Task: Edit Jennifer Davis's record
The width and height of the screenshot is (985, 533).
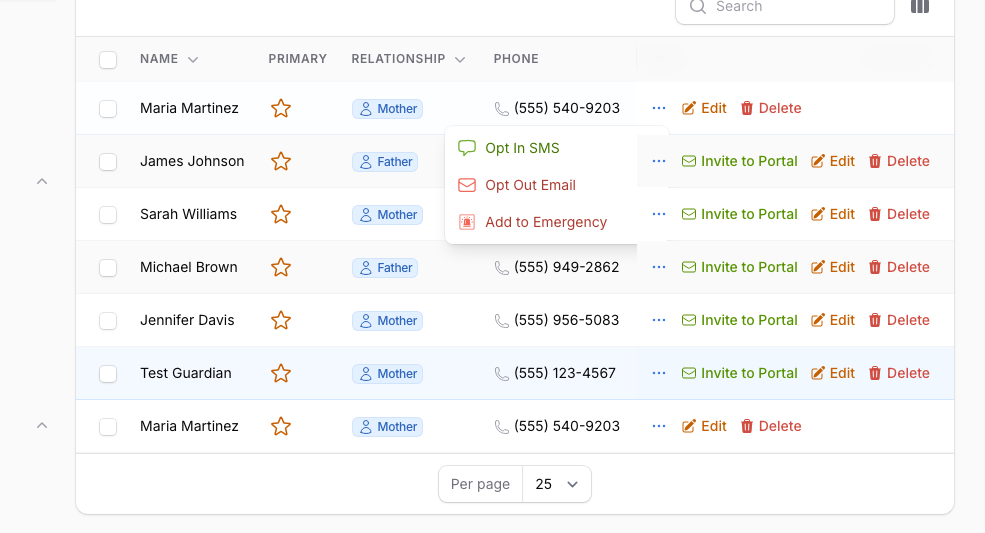Action: tap(832, 320)
